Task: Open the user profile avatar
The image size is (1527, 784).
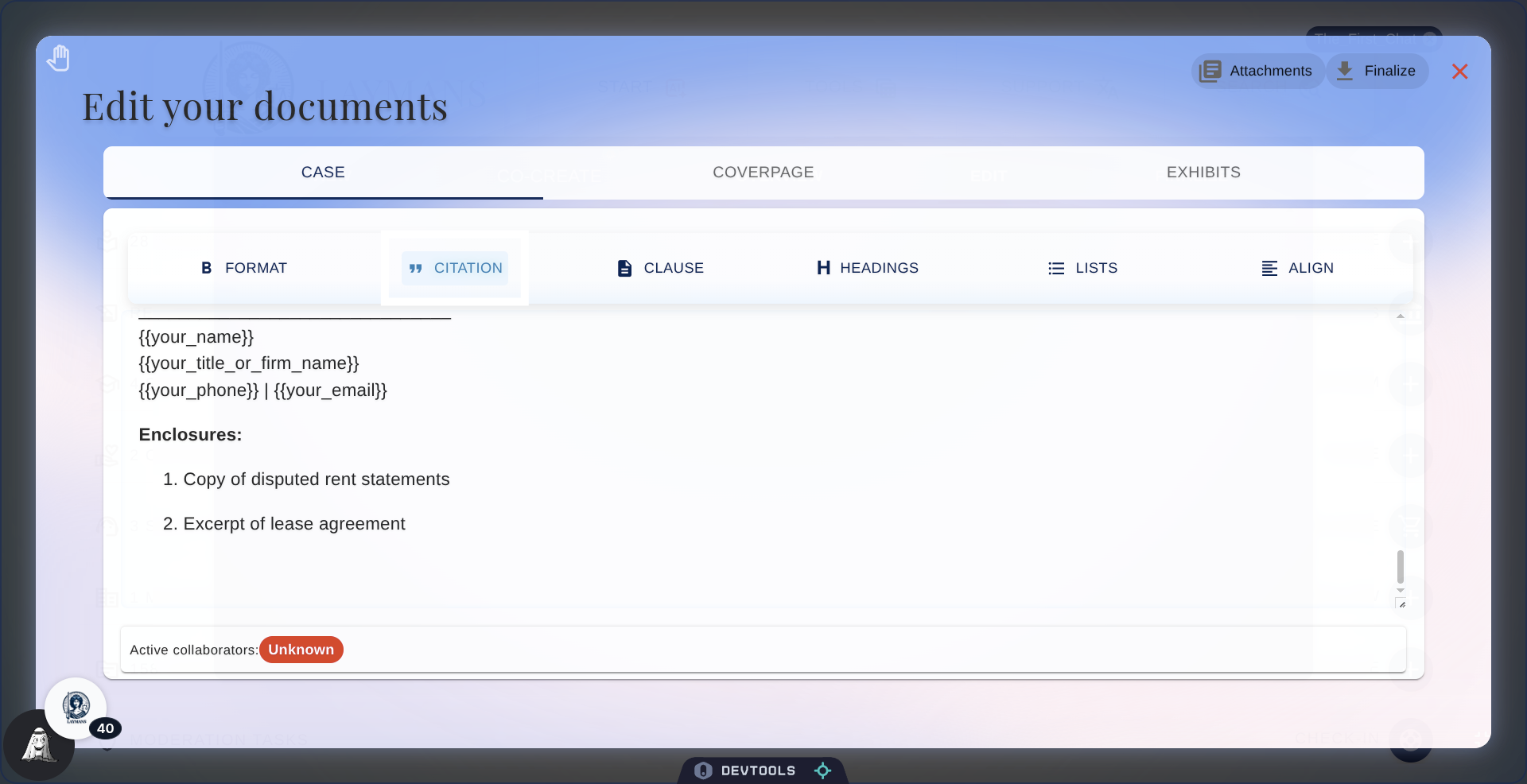Action: [76, 708]
